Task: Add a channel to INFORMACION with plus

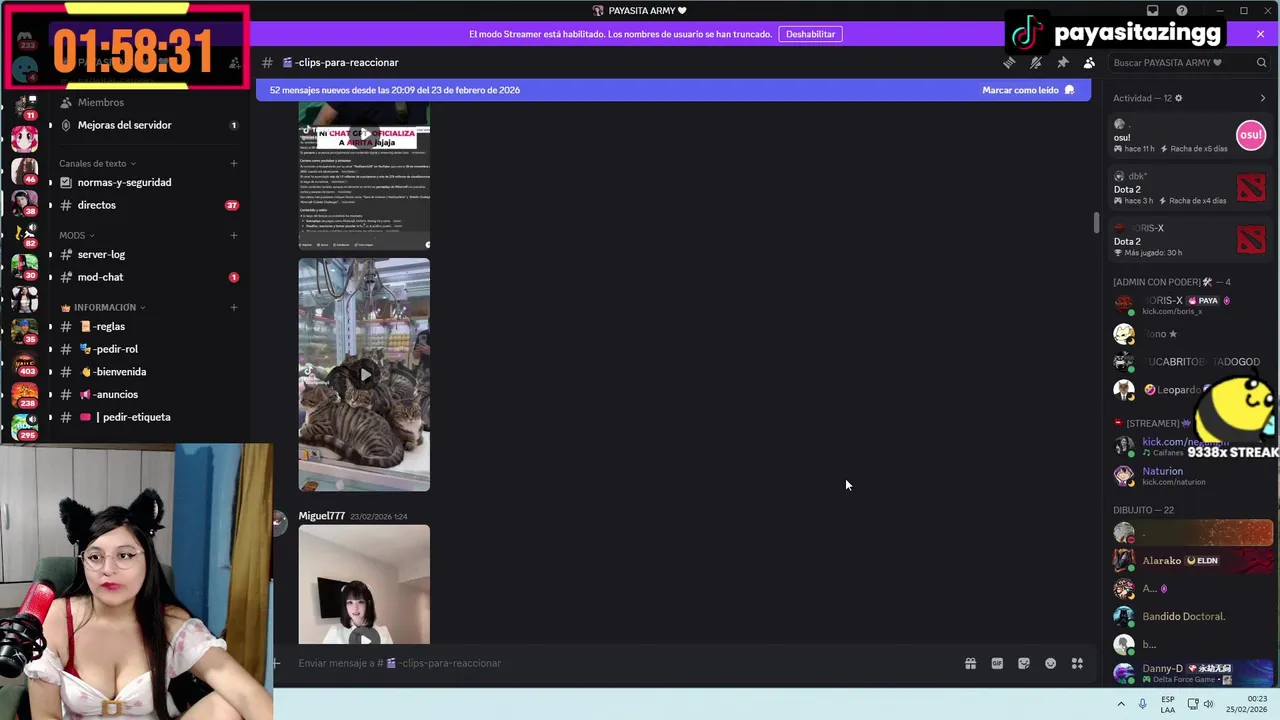Action: (x=234, y=307)
